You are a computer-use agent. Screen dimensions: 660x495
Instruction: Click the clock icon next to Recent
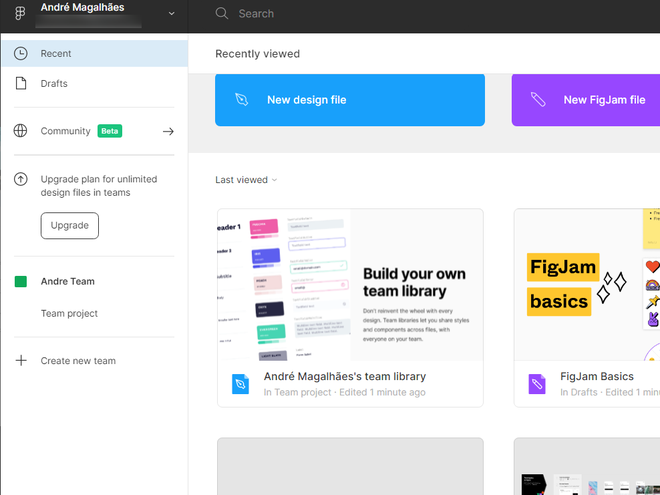[21, 53]
